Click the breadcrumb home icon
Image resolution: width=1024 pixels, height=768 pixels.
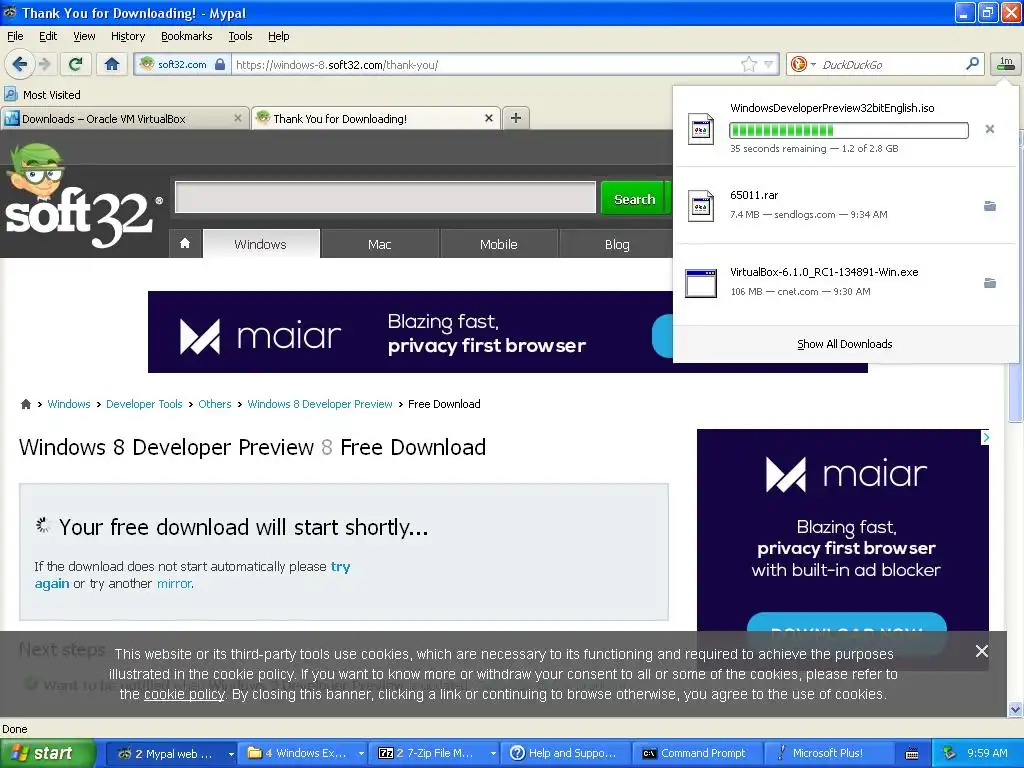click(25, 404)
